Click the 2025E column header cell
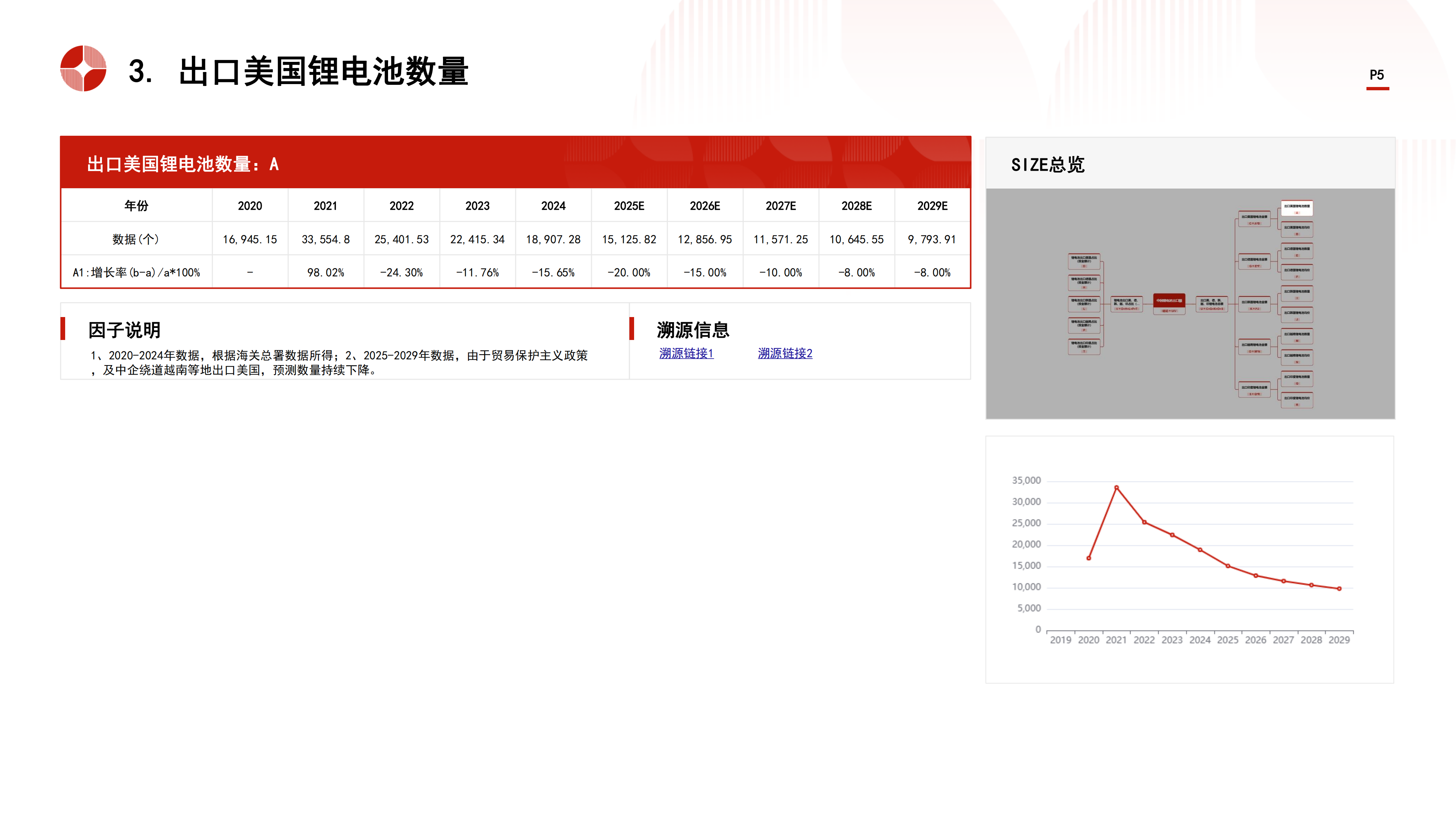Screen dimensions: 1456x819 point(629,206)
